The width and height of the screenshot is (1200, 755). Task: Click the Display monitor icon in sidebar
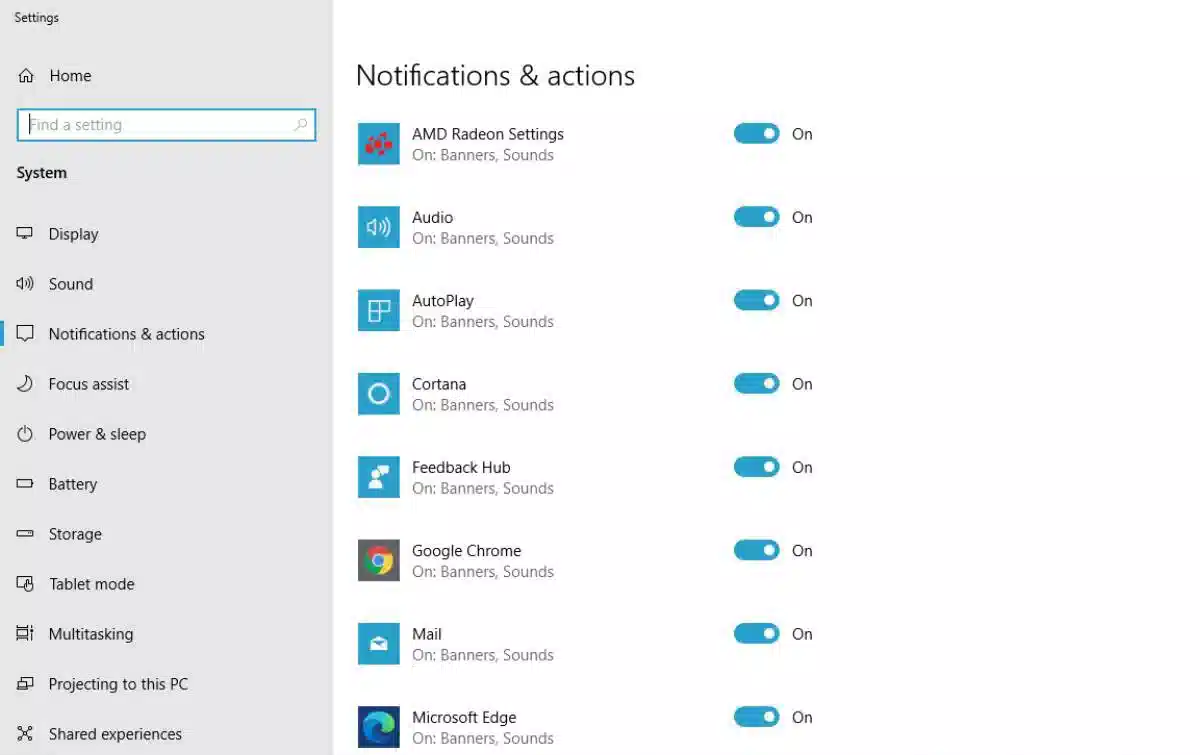[x=25, y=234]
